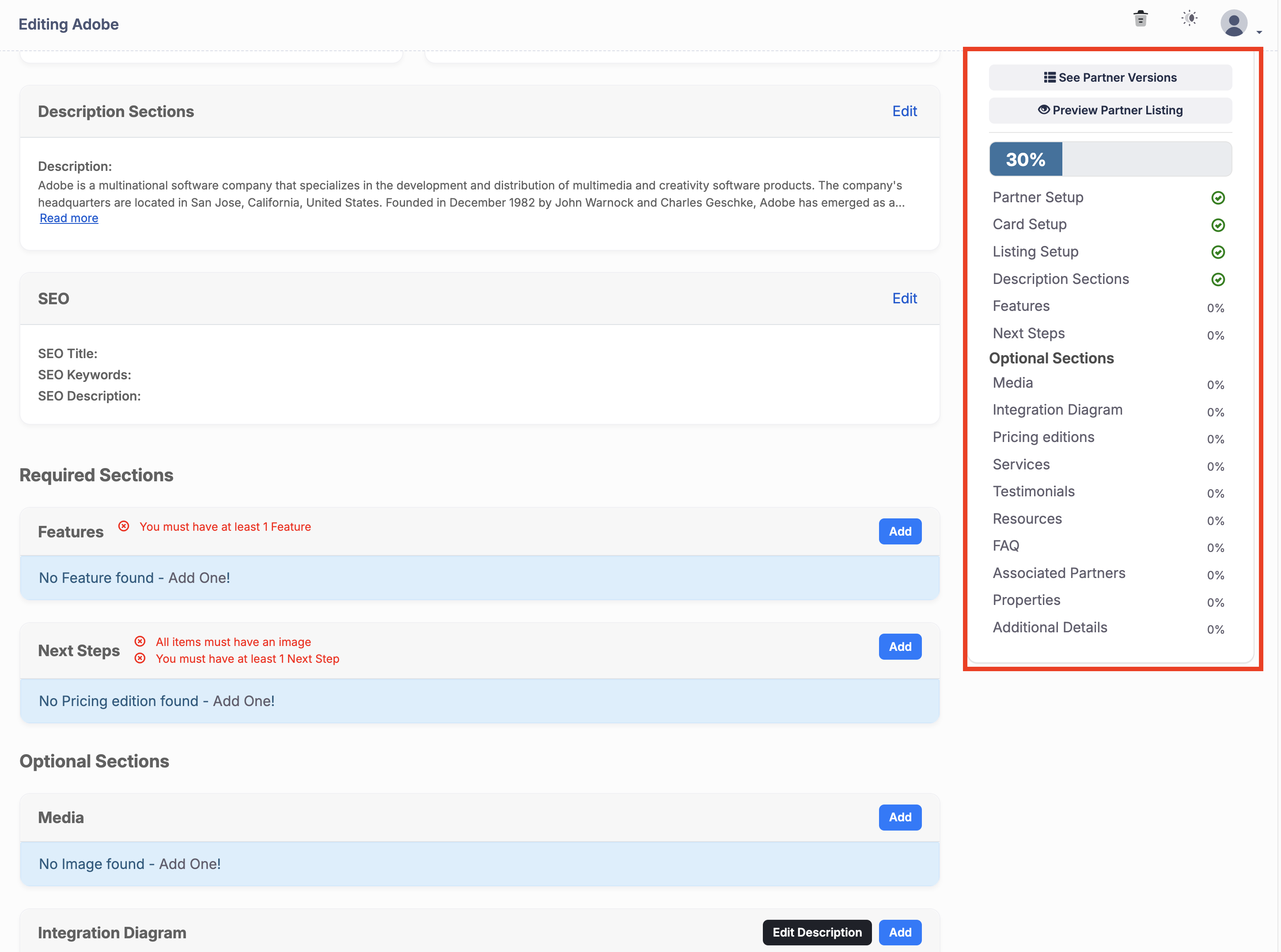
Task: Go to FAQ in sidebar
Action: 1005,546
